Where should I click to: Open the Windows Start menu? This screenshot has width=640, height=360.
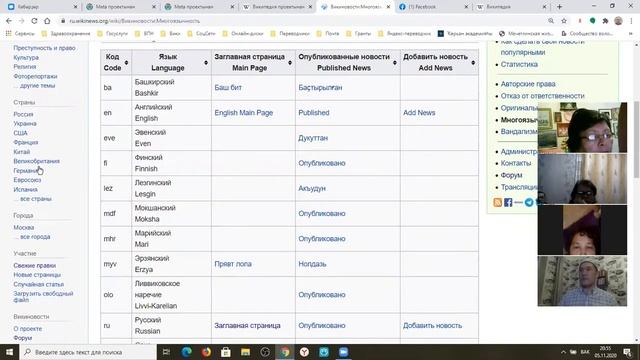pos(9,352)
